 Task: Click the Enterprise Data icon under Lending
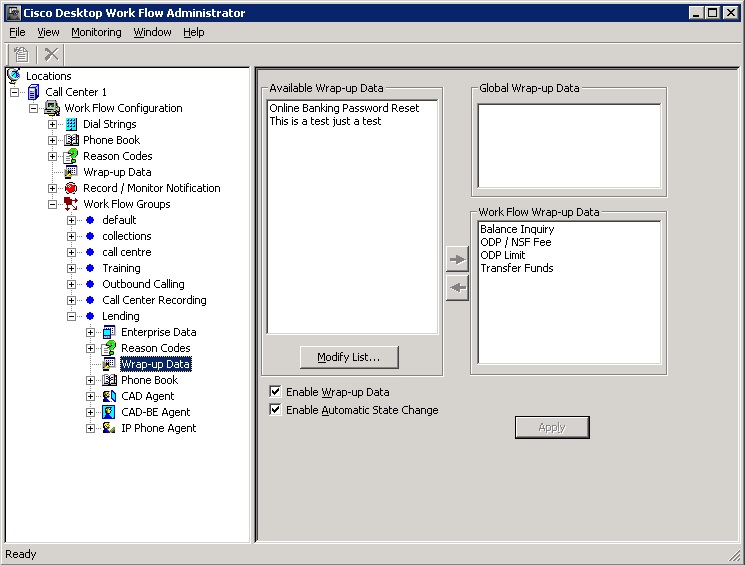click(109, 332)
